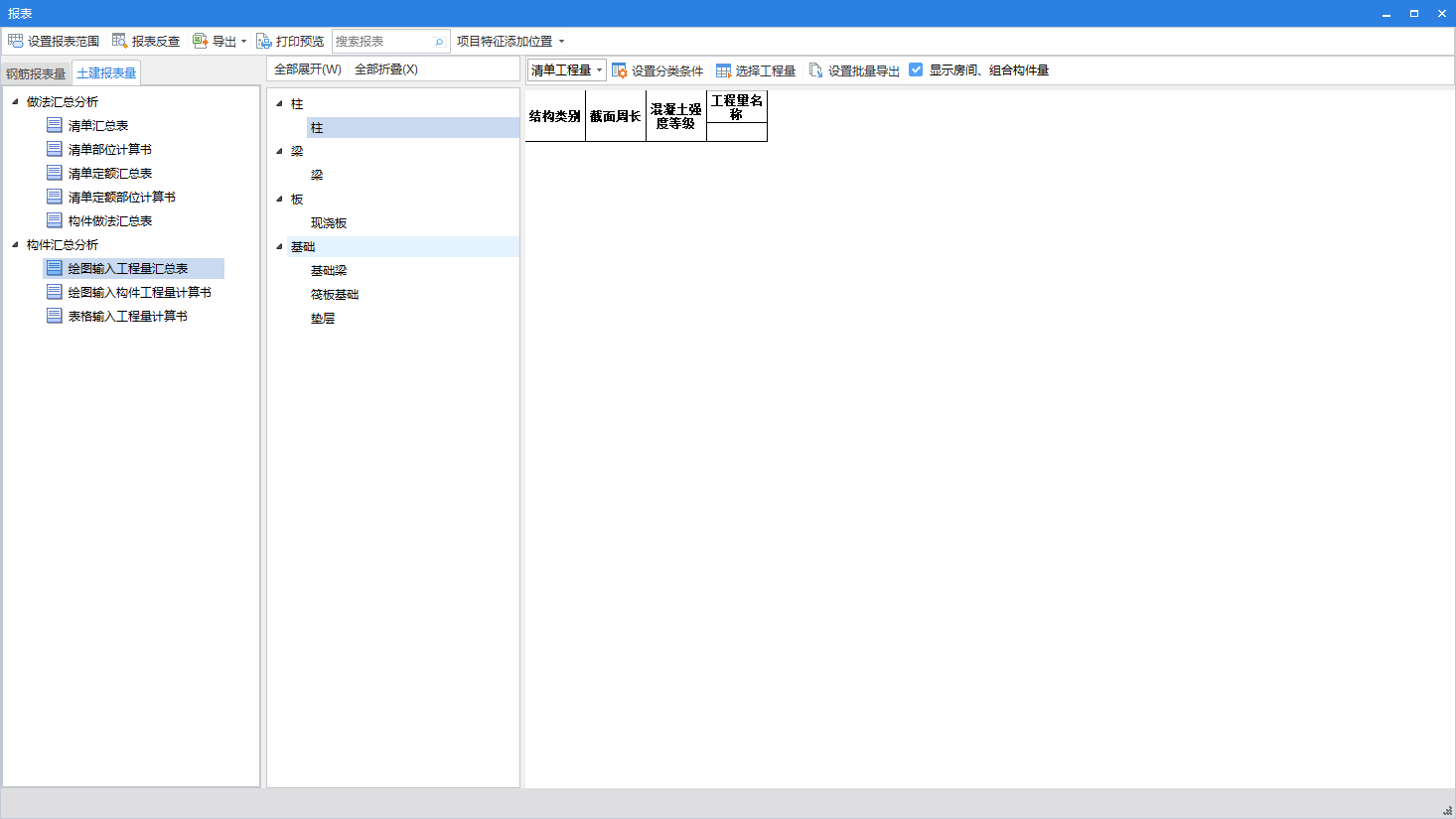The width and height of the screenshot is (1456, 819).
Task: Click the 清单定额汇总表 report icon
Action: [55, 173]
